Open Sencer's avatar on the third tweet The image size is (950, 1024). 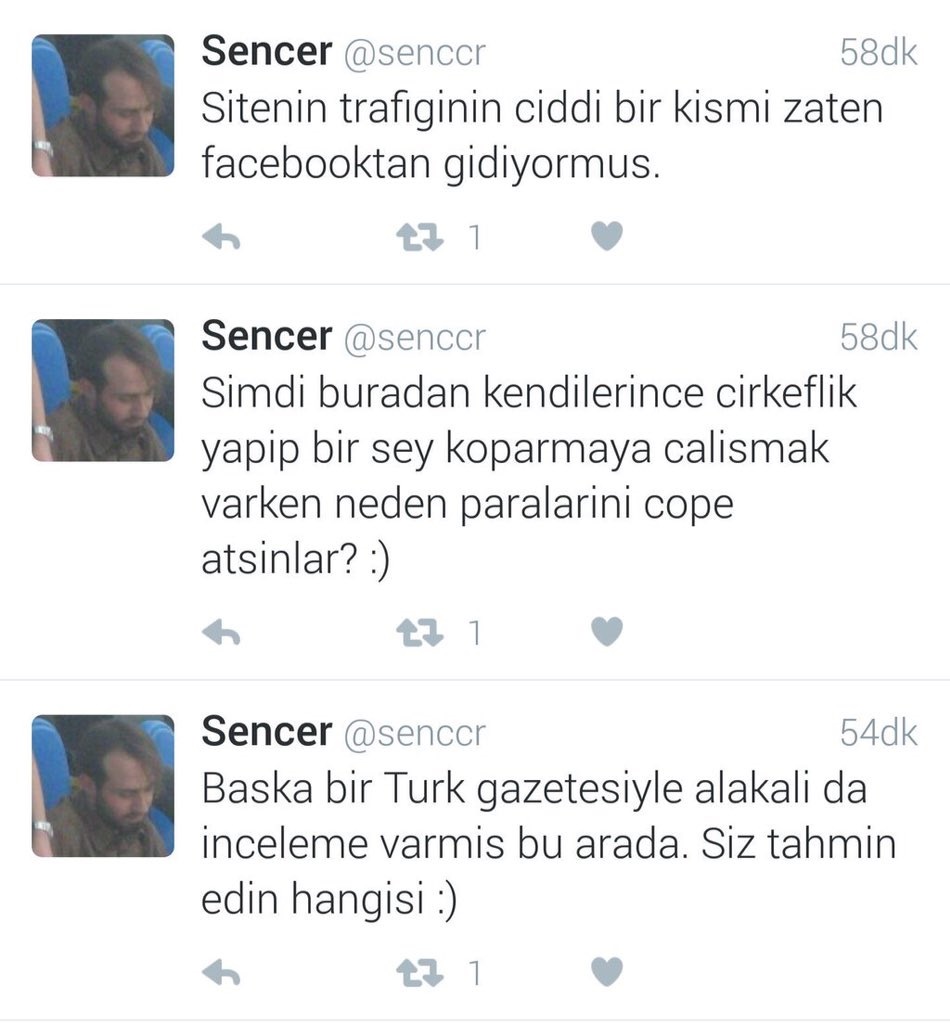coord(103,786)
